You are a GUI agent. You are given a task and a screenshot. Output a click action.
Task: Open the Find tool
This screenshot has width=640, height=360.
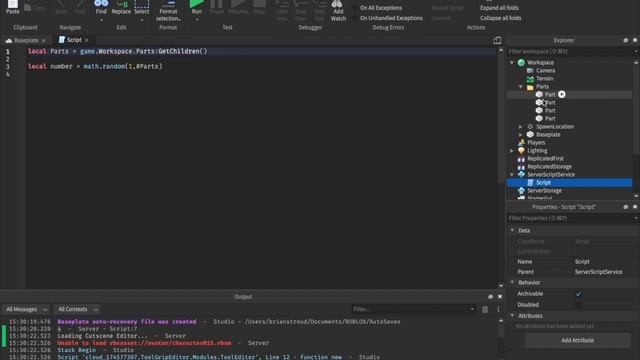pos(101,7)
